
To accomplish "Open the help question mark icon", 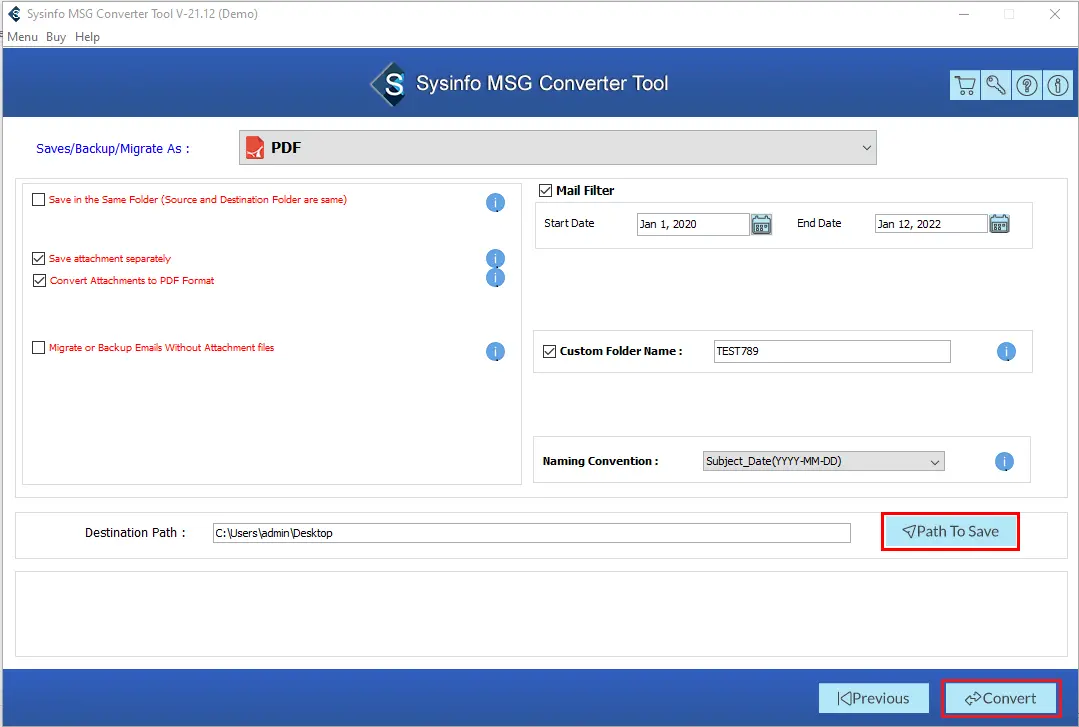I will [x=1027, y=85].
